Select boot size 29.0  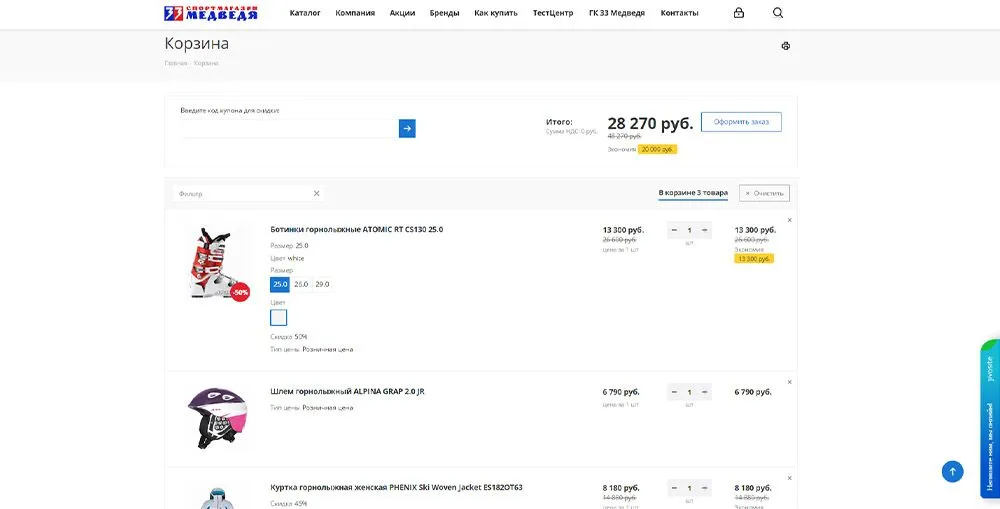pos(322,285)
